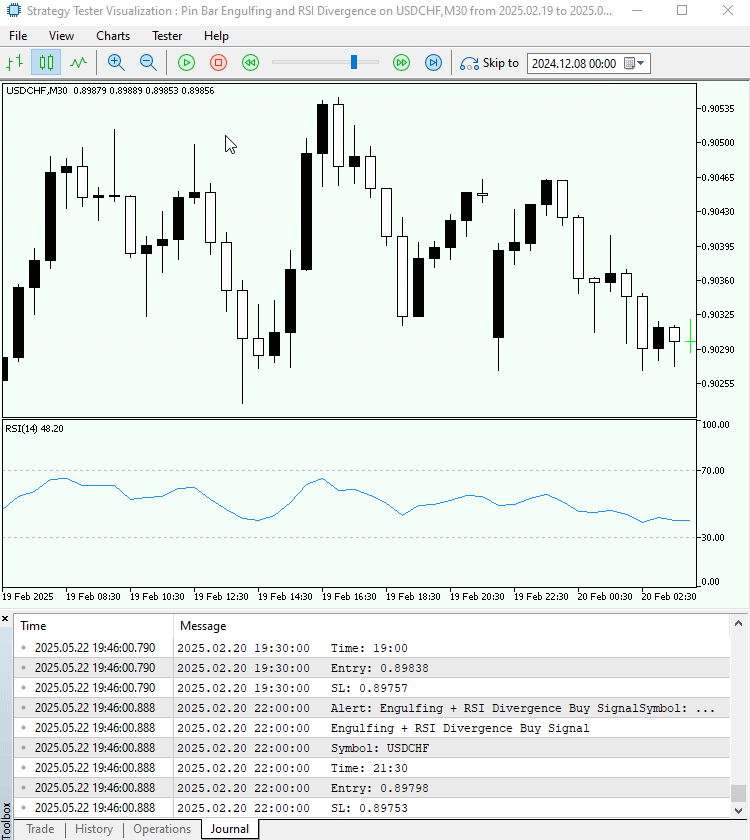Click the RSI(14) 48.20 indicator label
This screenshot has width=750, height=840.
pos(34,429)
